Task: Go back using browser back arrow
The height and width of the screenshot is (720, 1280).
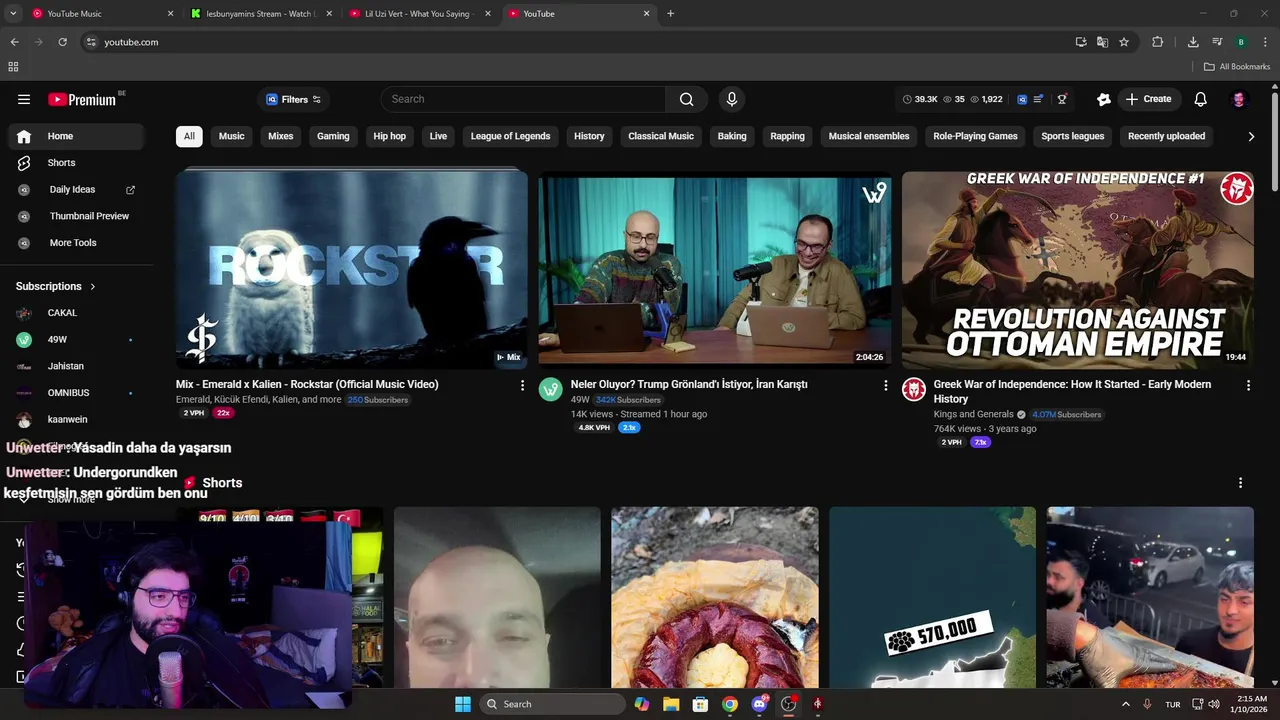Action: 14,42
